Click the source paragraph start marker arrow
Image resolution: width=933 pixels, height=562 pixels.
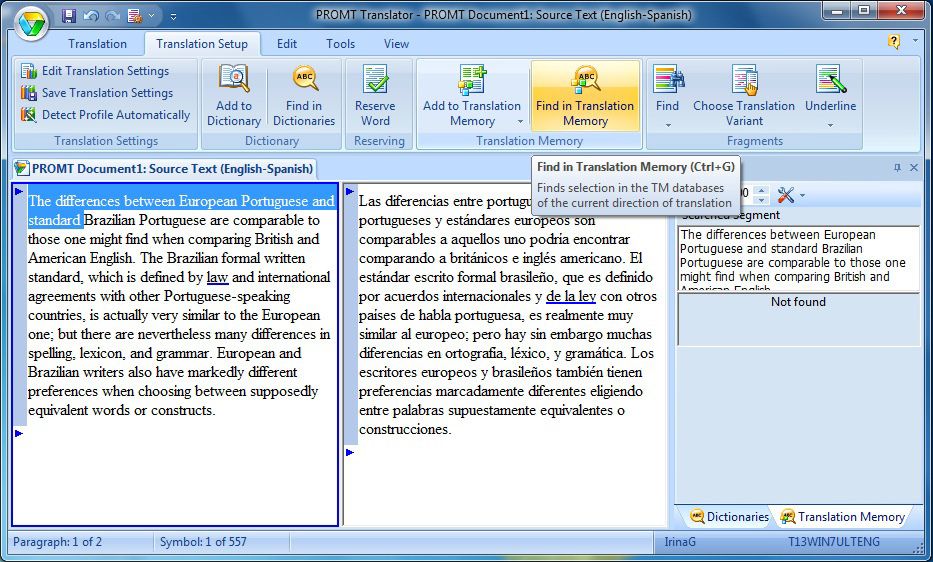pyautogui.click(x=18, y=191)
